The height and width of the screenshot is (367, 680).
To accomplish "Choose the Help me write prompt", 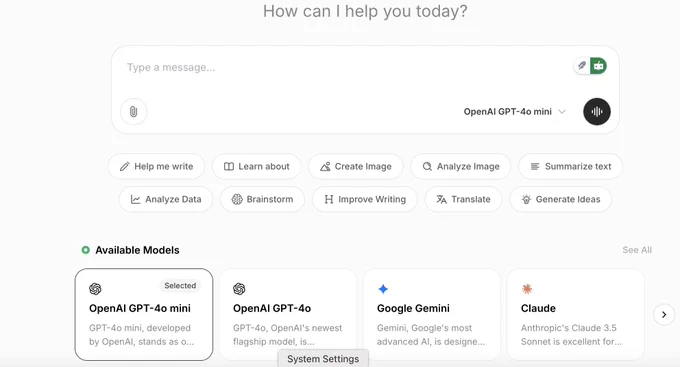I will (156, 166).
